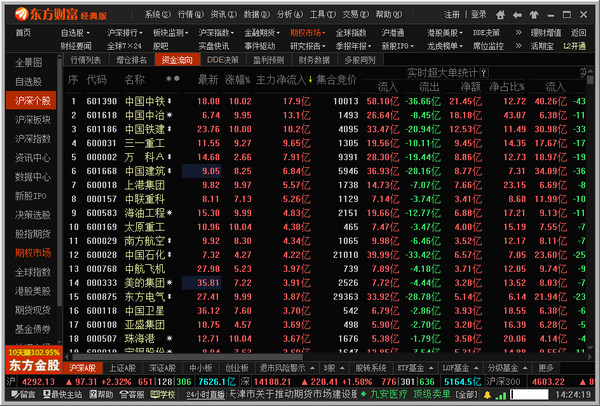
Task: Select 沪深板块 in the left sidebar
Action: tap(32, 120)
